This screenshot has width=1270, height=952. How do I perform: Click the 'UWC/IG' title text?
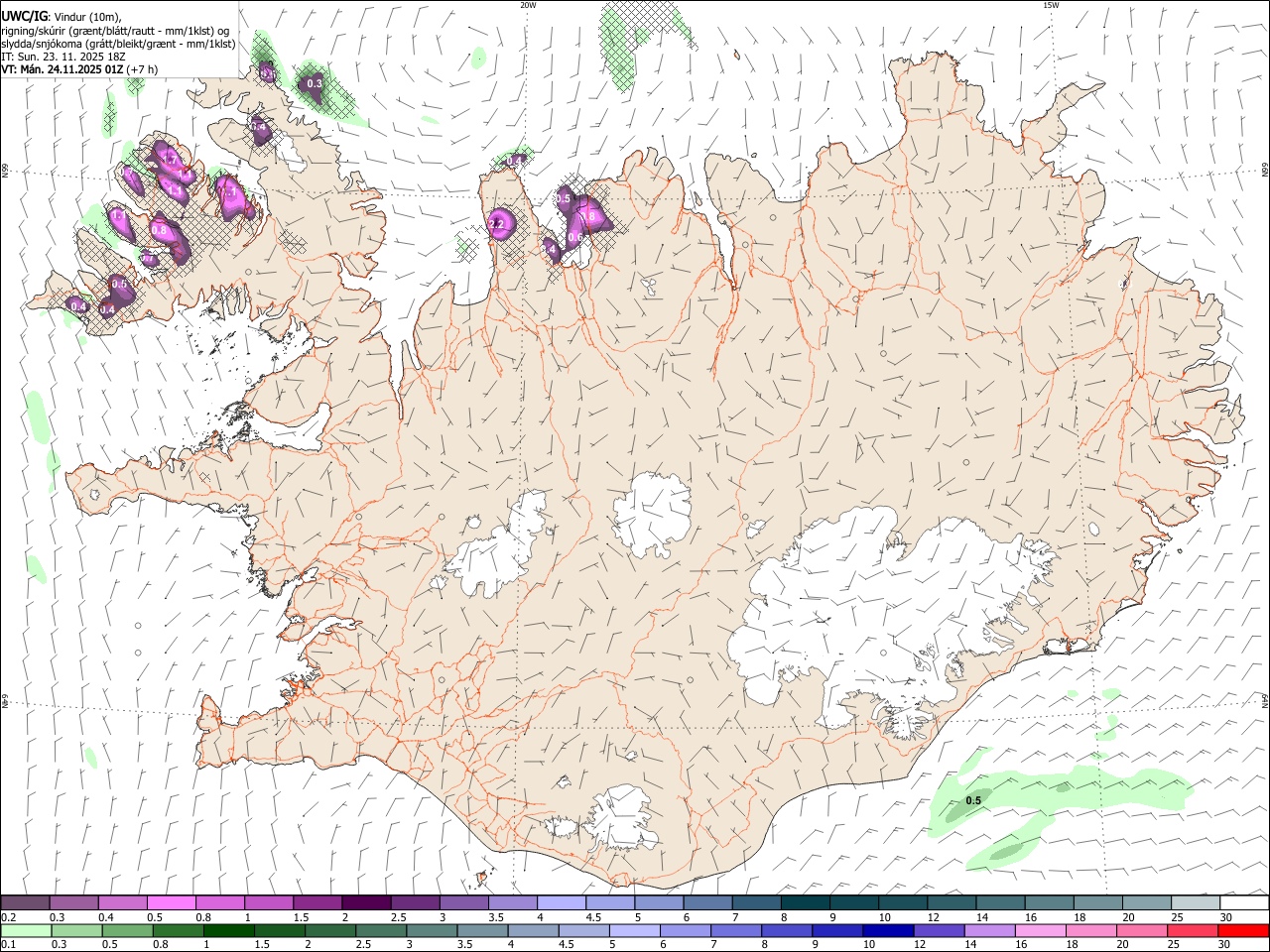pos(23,16)
